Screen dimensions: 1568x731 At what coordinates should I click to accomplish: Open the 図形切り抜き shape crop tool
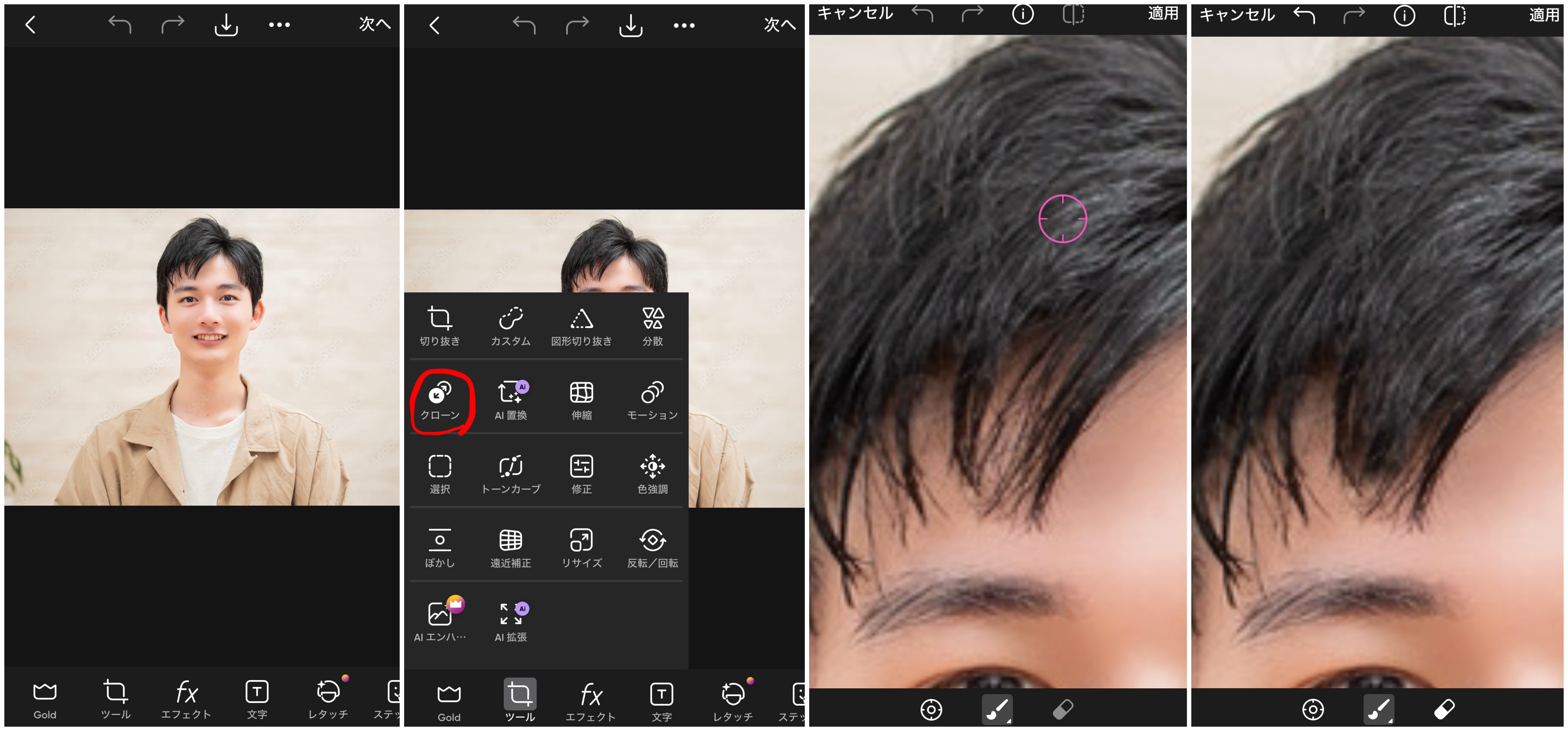[x=581, y=327]
